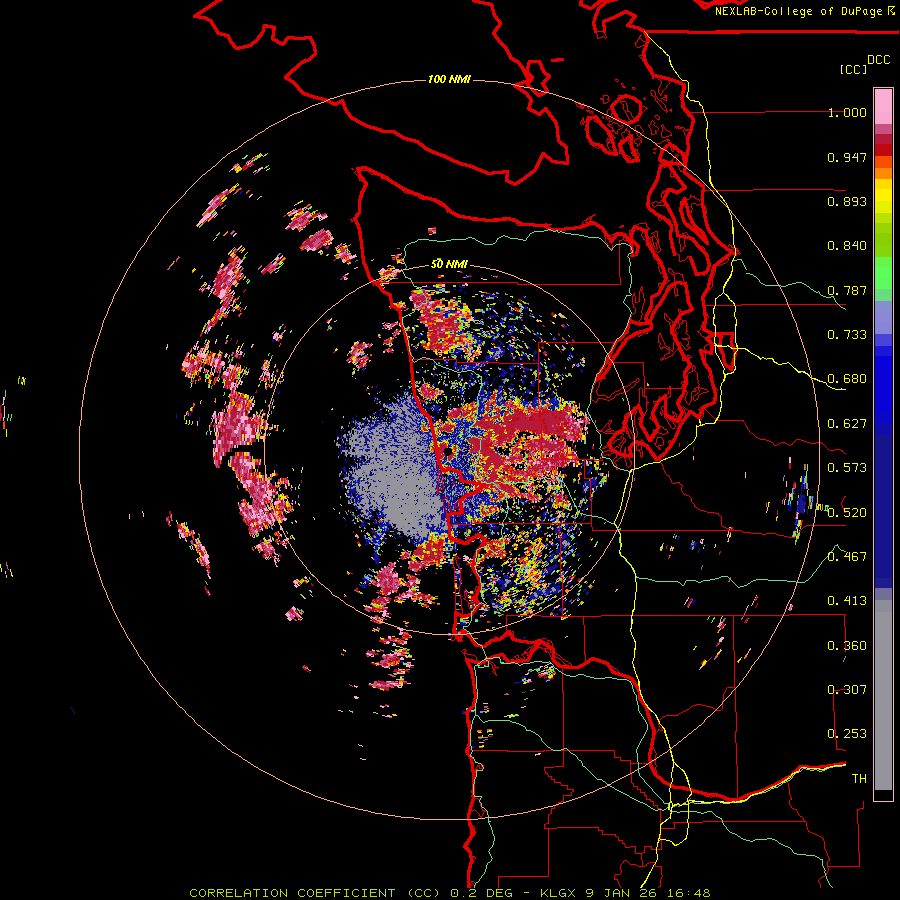Screen dimensions: 900x900
Task: Click the 50 NMI range ring label
Action: pyautogui.click(x=449, y=264)
